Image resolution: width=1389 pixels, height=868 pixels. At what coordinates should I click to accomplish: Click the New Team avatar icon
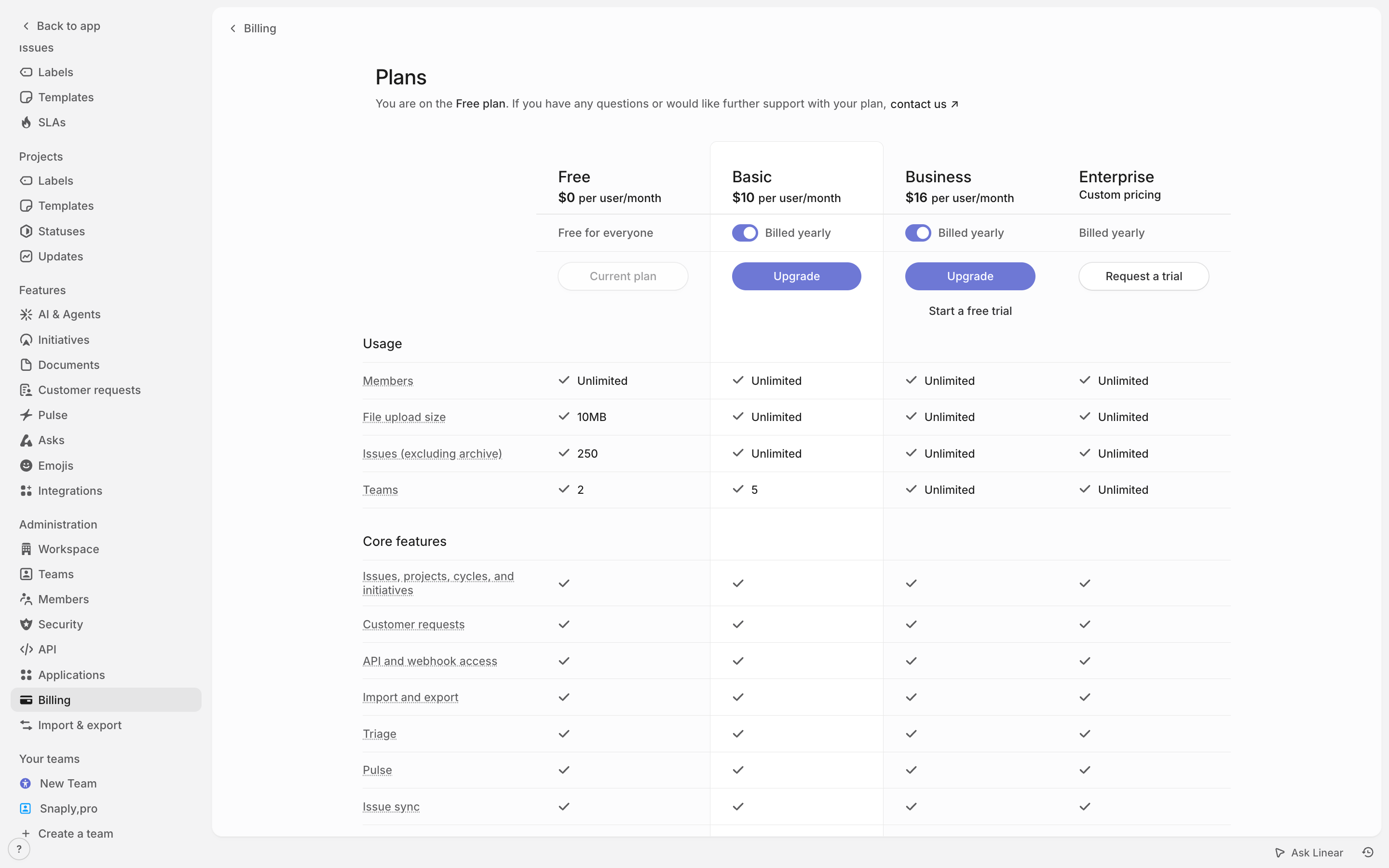click(25, 784)
